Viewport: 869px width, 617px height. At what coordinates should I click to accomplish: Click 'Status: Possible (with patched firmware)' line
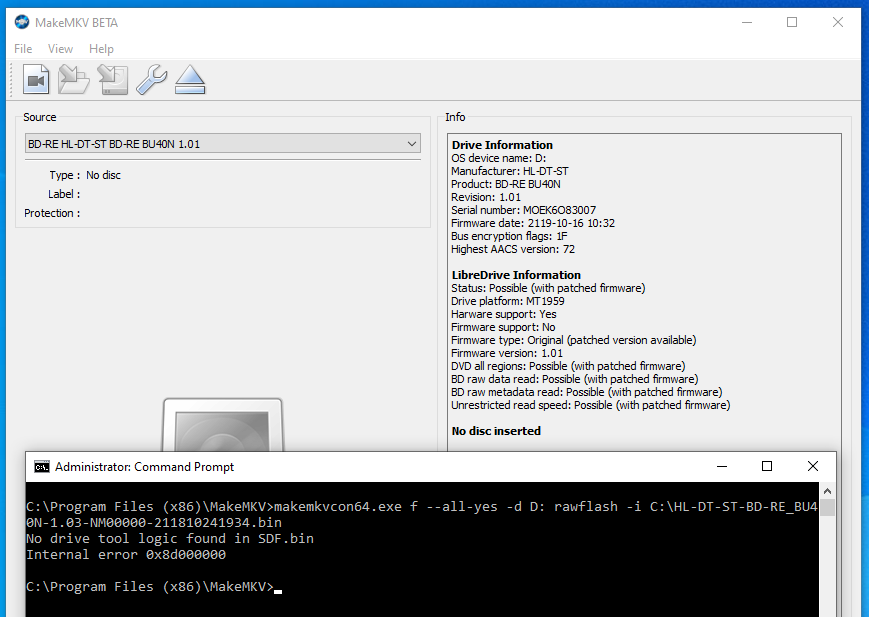(x=548, y=288)
